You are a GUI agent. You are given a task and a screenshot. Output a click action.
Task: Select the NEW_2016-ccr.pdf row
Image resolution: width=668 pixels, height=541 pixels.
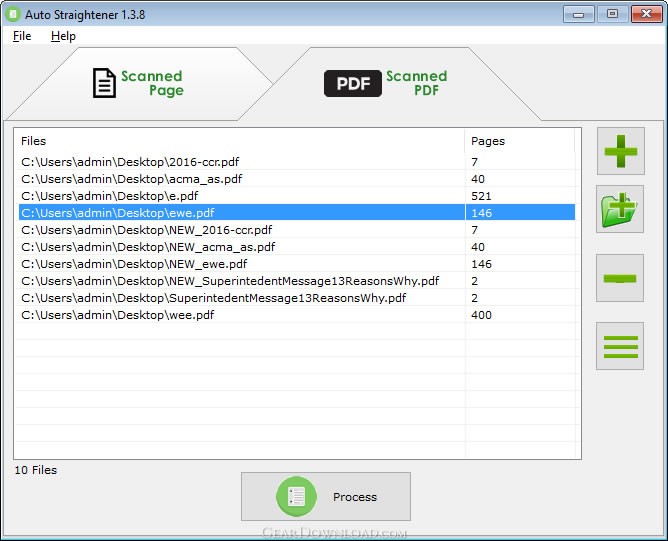pos(297,230)
